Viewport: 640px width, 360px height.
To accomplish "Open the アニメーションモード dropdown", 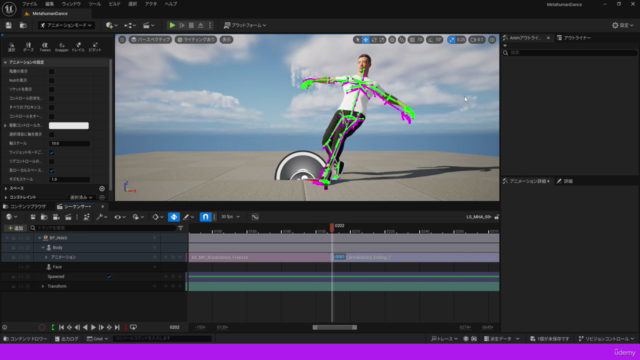I will coord(66,25).
